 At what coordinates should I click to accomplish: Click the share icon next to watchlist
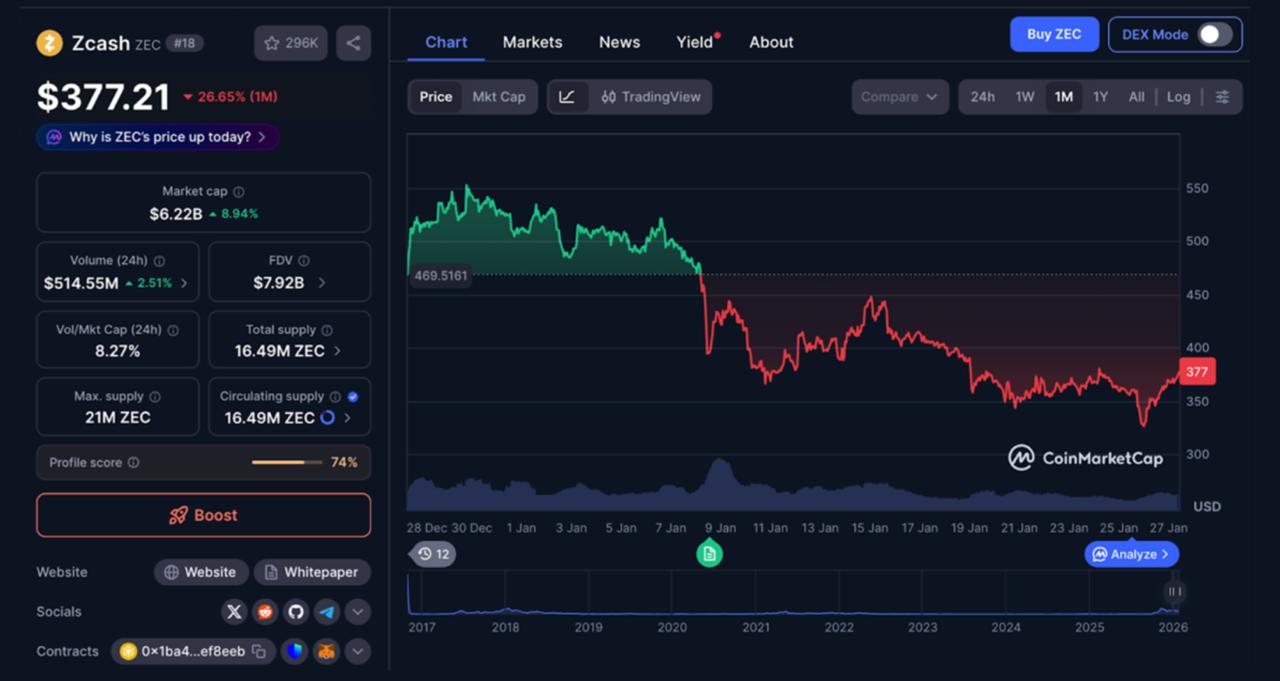pos(353,43)
